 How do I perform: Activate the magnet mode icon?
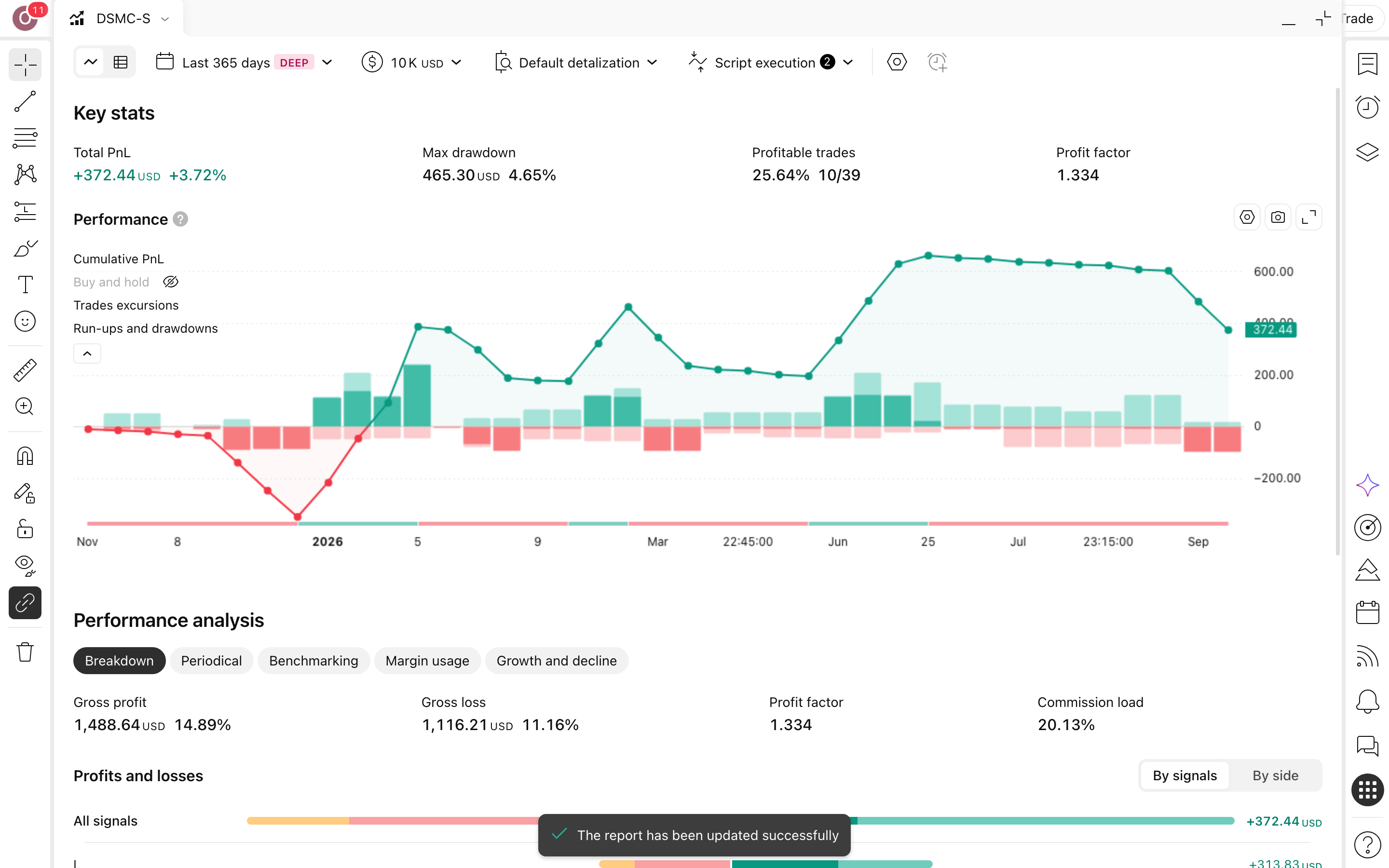tap(25, 456)
